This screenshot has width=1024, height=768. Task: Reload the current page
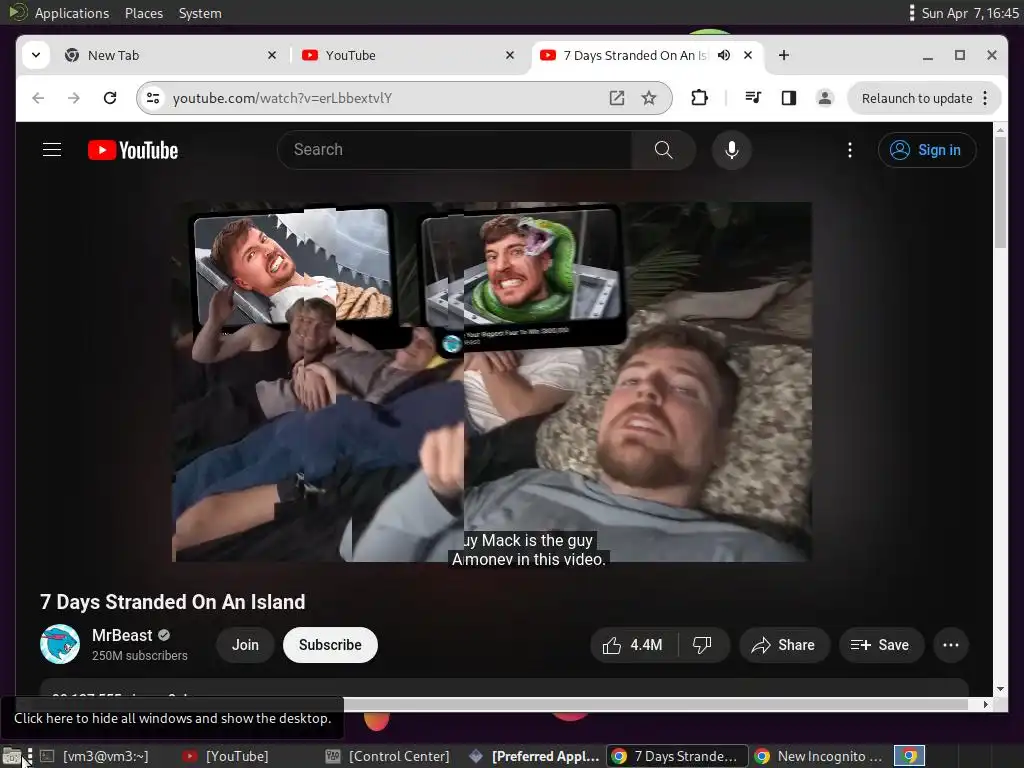click(x=110, y=98)
